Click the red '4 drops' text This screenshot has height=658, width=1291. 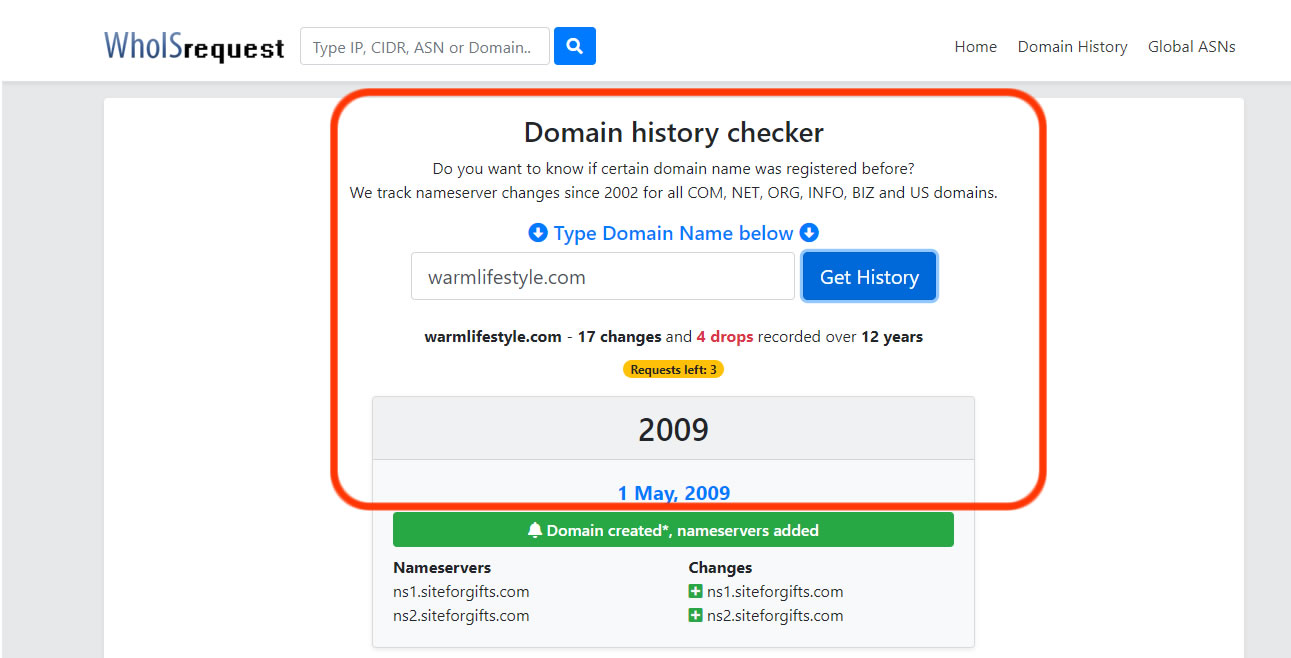point(725,337)
